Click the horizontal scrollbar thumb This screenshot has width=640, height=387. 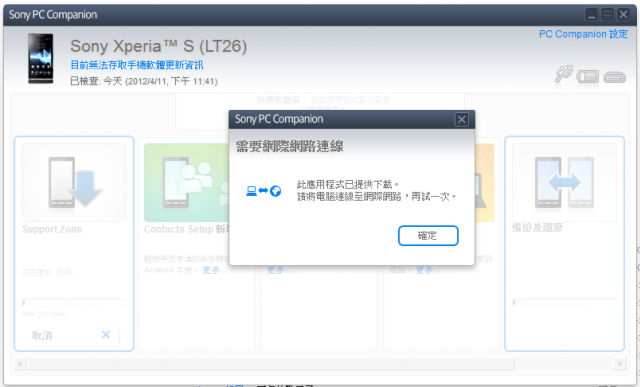[271, 363]
